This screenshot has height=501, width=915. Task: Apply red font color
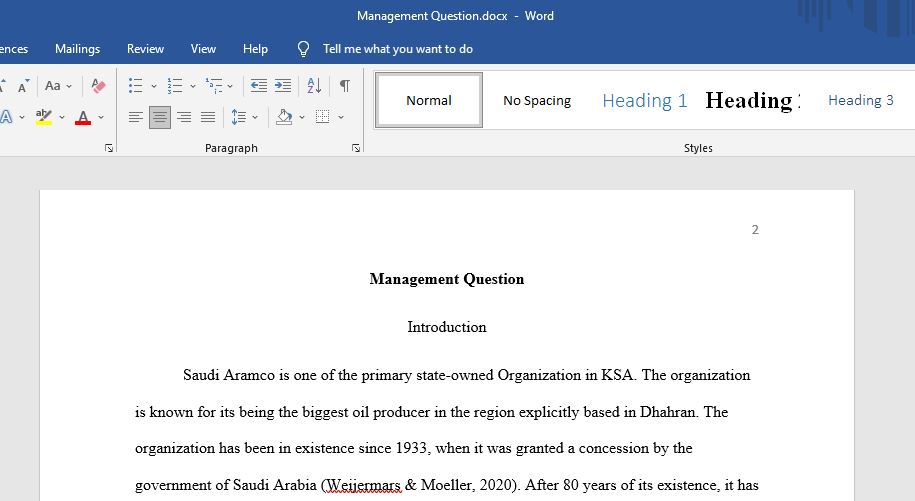pos(83,117)
